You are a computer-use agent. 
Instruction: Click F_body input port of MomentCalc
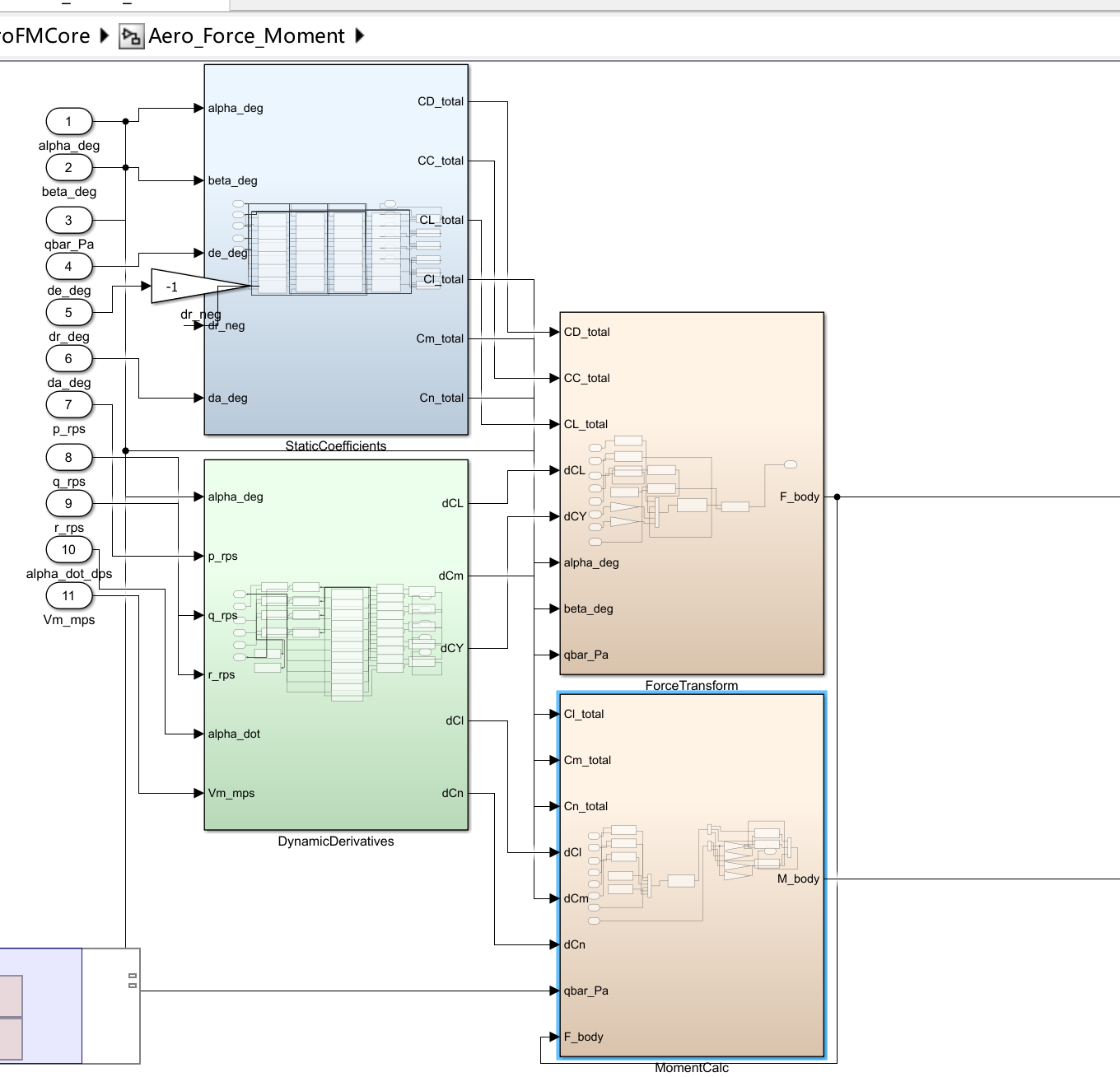(x=583, y=1037)
